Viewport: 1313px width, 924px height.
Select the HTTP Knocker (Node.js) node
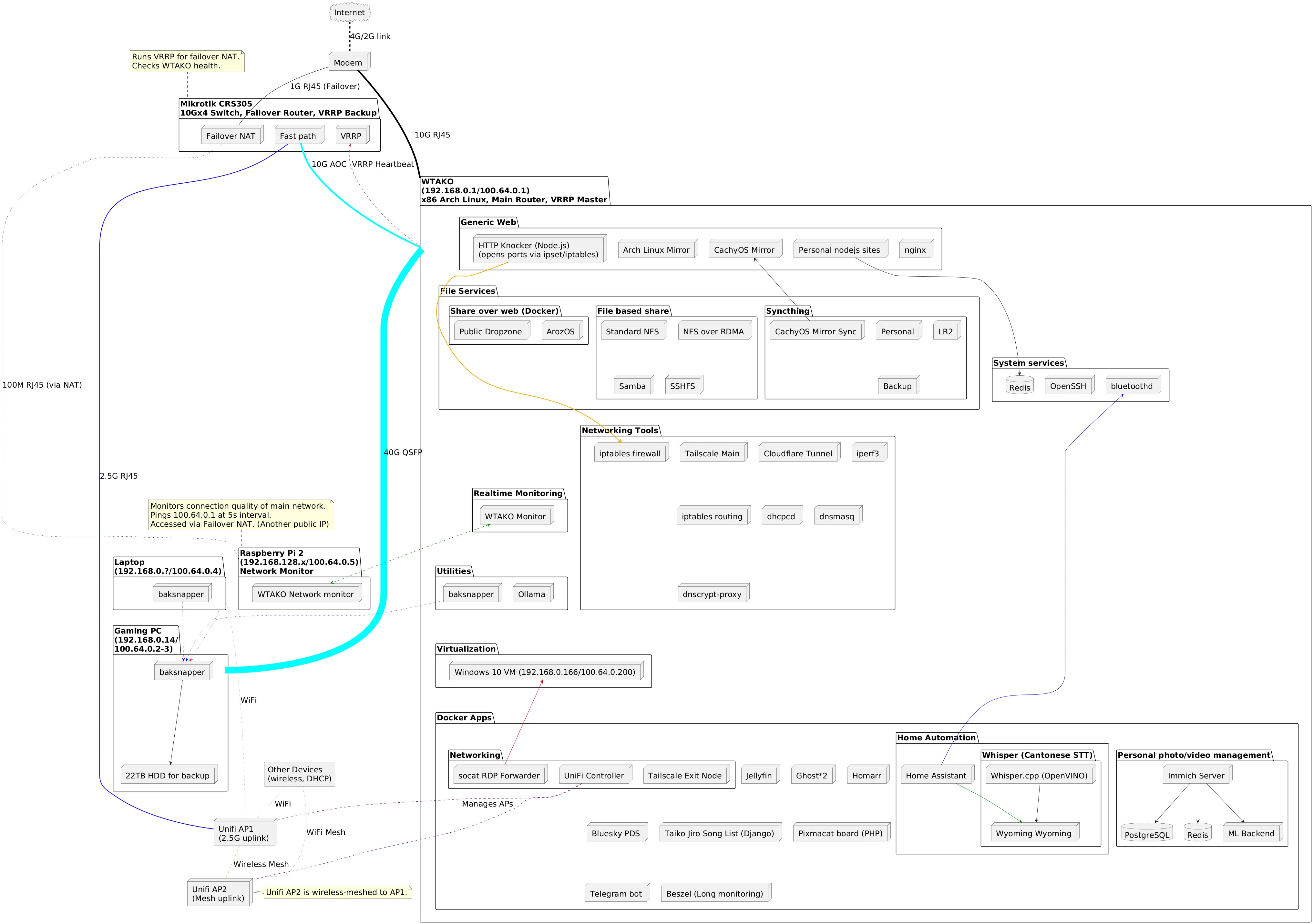[540, 249]
